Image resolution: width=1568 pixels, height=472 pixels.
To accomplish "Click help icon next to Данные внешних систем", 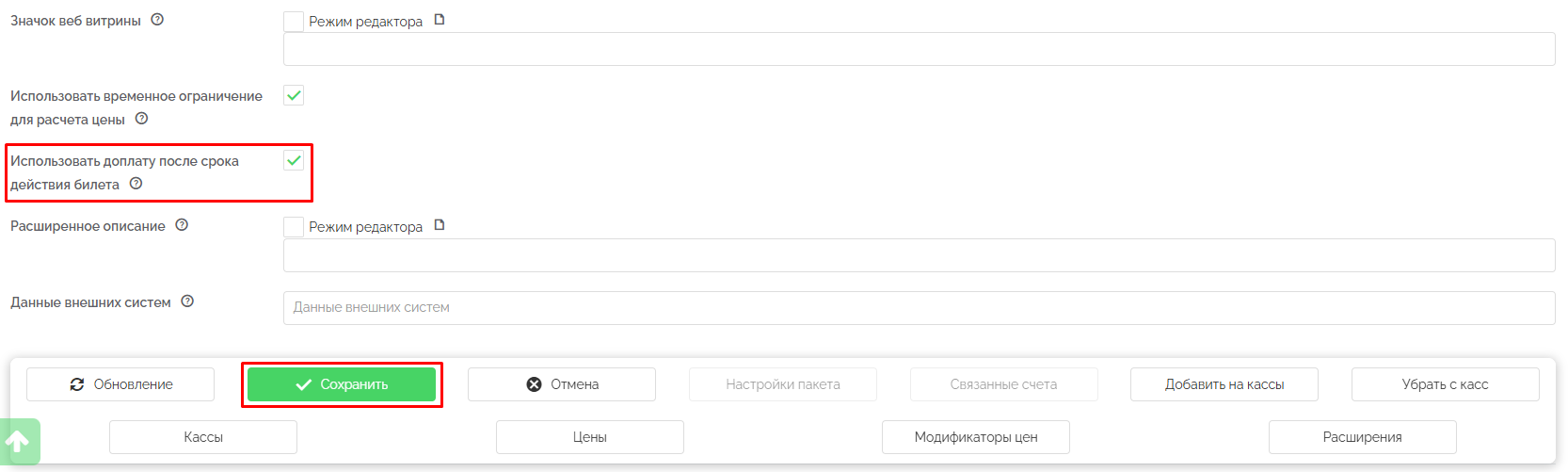I will coord(187,301).
